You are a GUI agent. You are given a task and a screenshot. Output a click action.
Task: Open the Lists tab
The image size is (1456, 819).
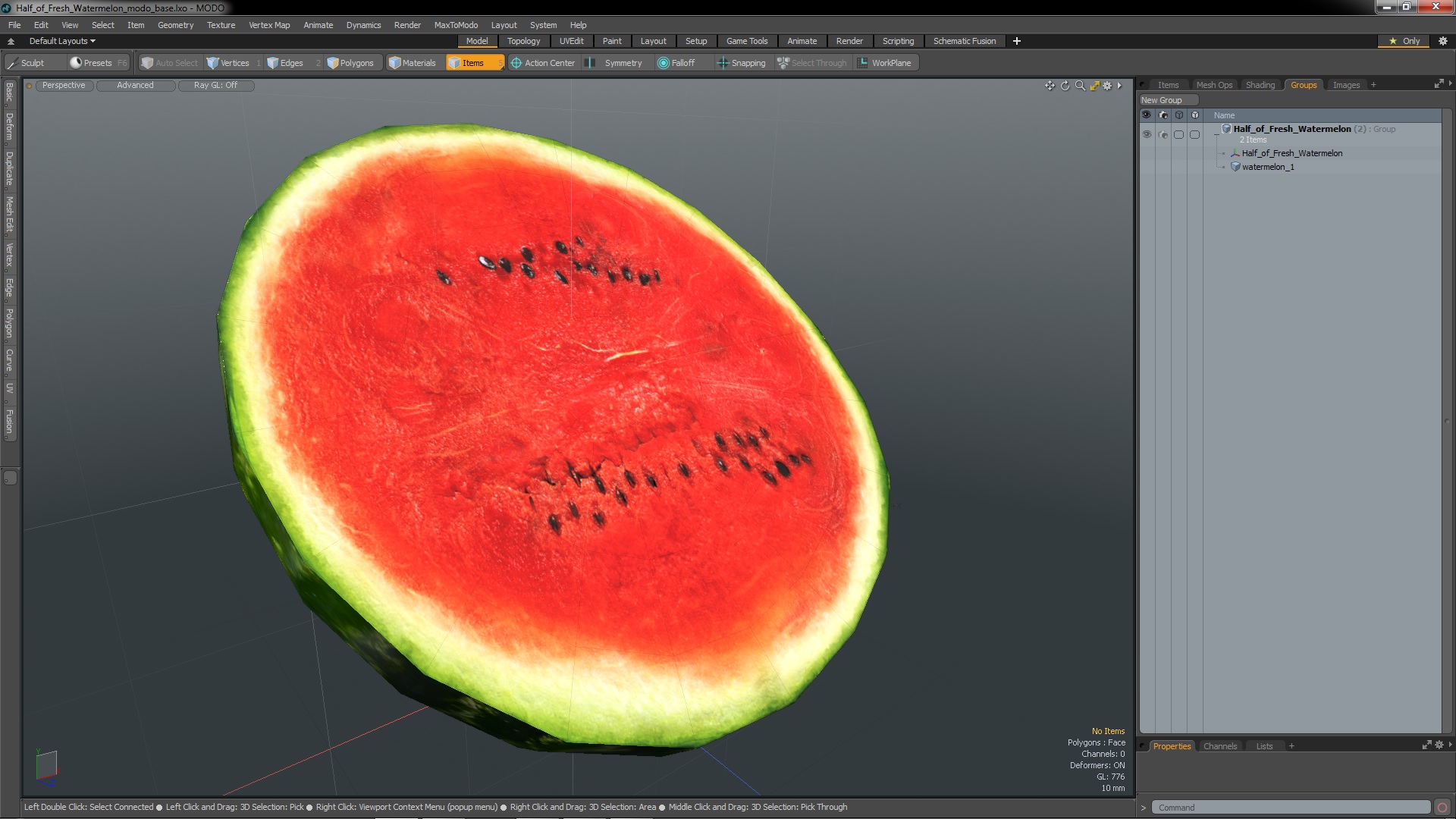[1264, 746]
